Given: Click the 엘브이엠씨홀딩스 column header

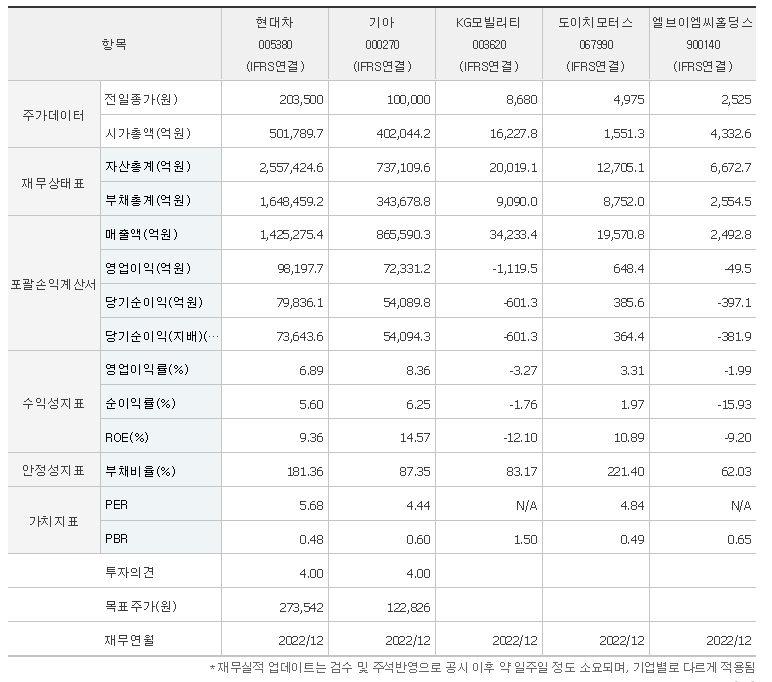Looking at the screenshot, I should tap(703, 44).
